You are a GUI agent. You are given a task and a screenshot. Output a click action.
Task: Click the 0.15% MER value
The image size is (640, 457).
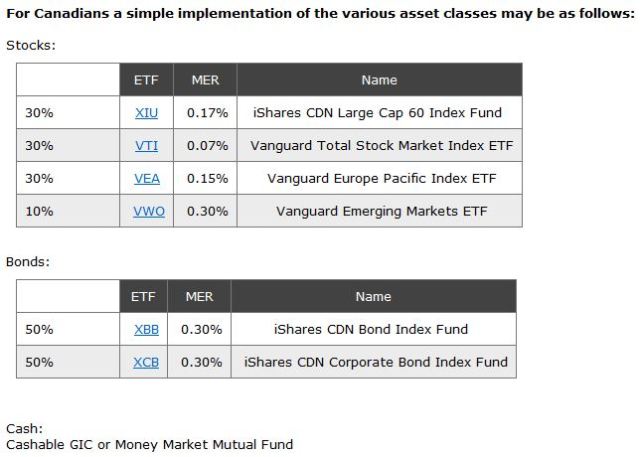coord(207,179)
